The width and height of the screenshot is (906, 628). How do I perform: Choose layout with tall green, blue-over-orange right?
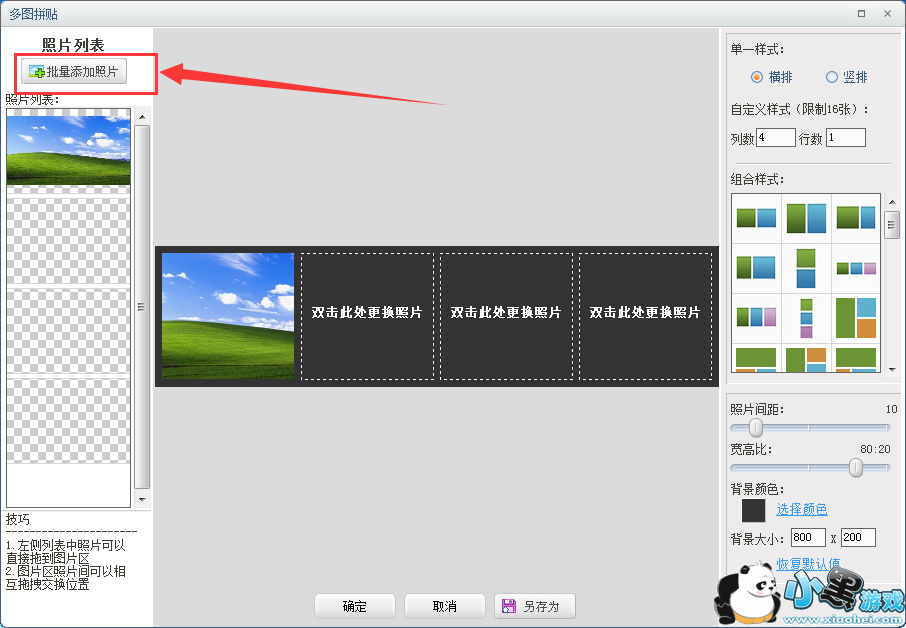point(856,318)
